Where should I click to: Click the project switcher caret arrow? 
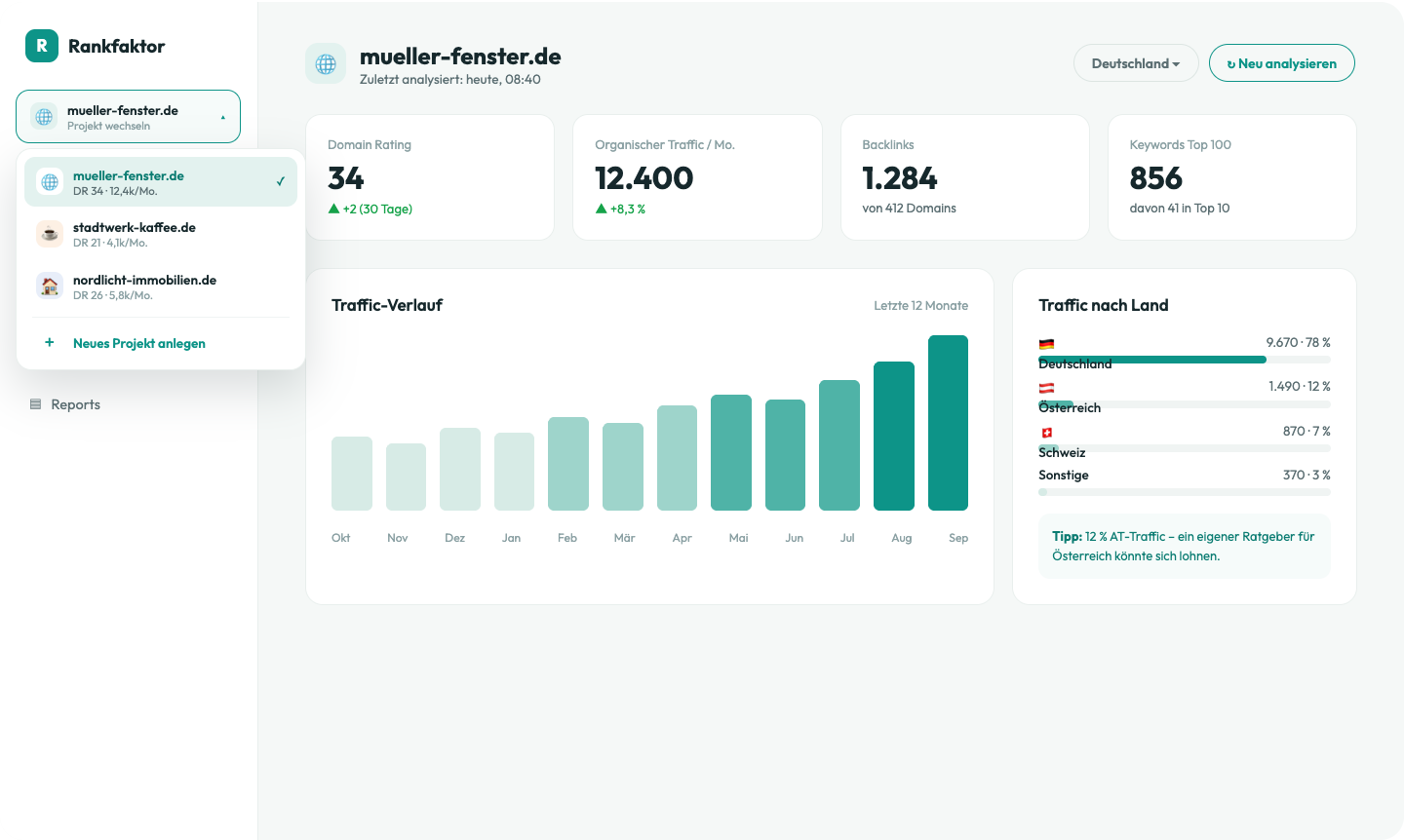click(223, 117)
